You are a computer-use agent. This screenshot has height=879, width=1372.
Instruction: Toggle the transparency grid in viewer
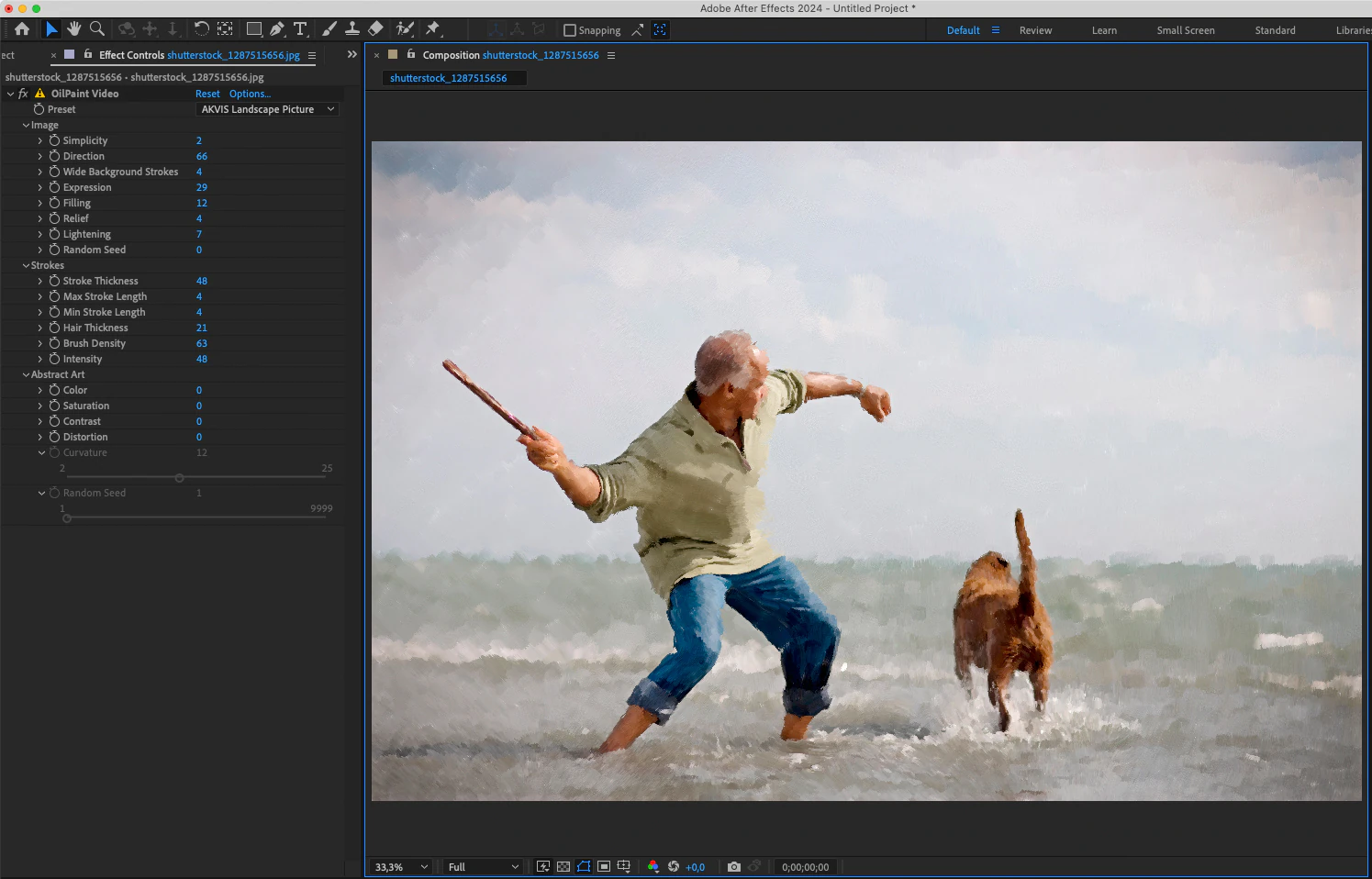pos(563,867)
